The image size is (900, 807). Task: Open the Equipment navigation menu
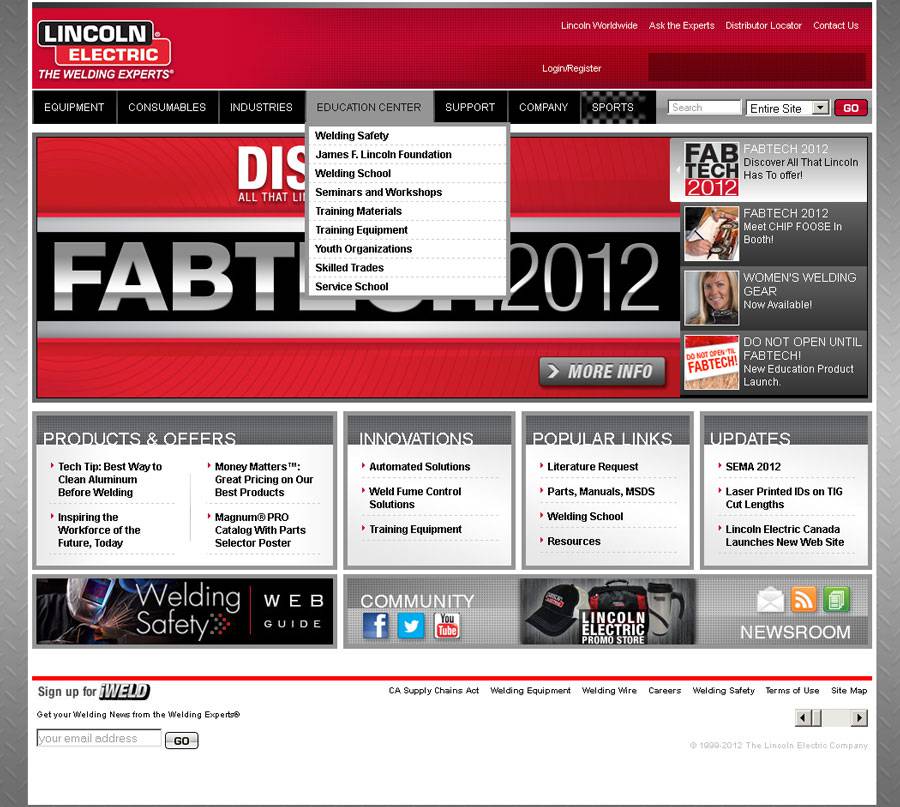click(x=74, y=107)
